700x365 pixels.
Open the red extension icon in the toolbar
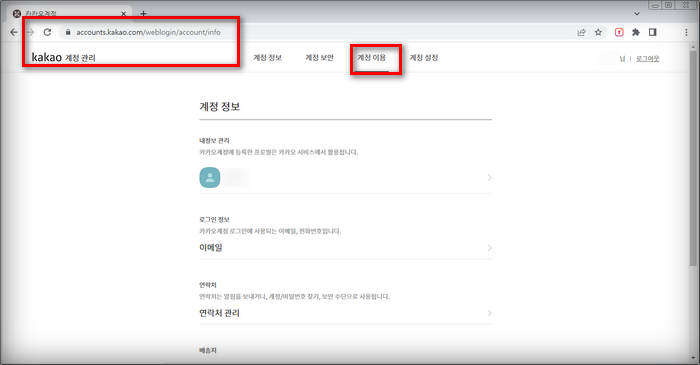tap(619, 32)
